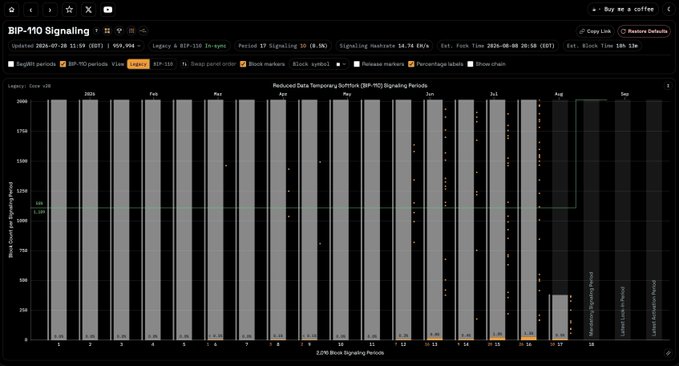Expand the Updated timestamp dropdown

pyautogui.click(x=76, y=45)
